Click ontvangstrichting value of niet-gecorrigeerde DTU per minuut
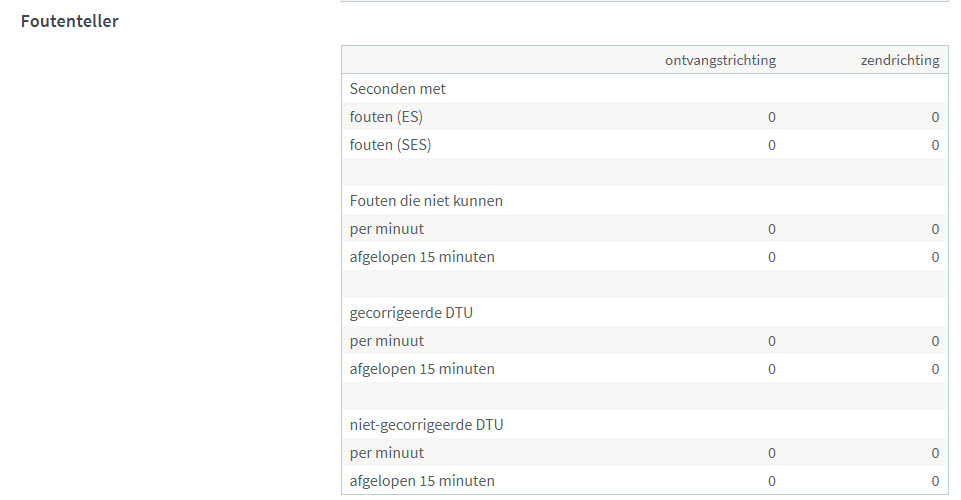961x500 pixels. (x=772, y=453)
